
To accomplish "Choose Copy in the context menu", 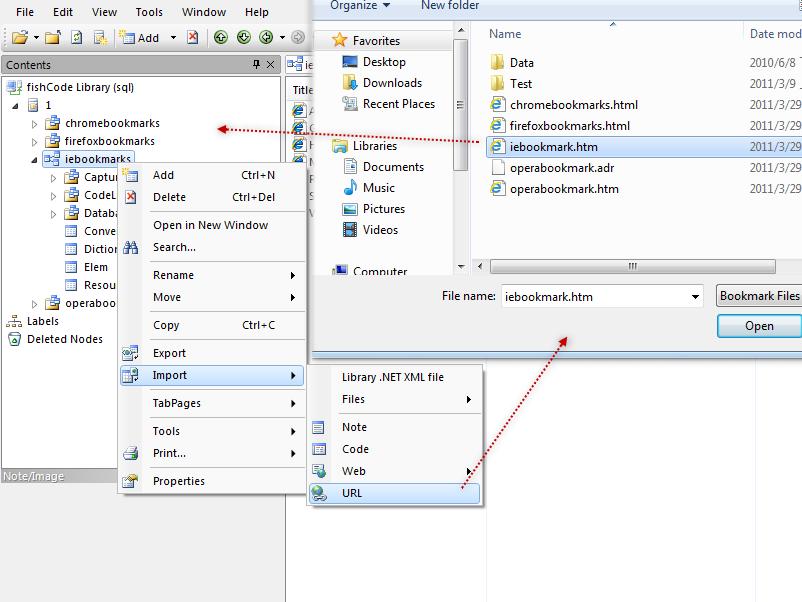I will 212,325.
